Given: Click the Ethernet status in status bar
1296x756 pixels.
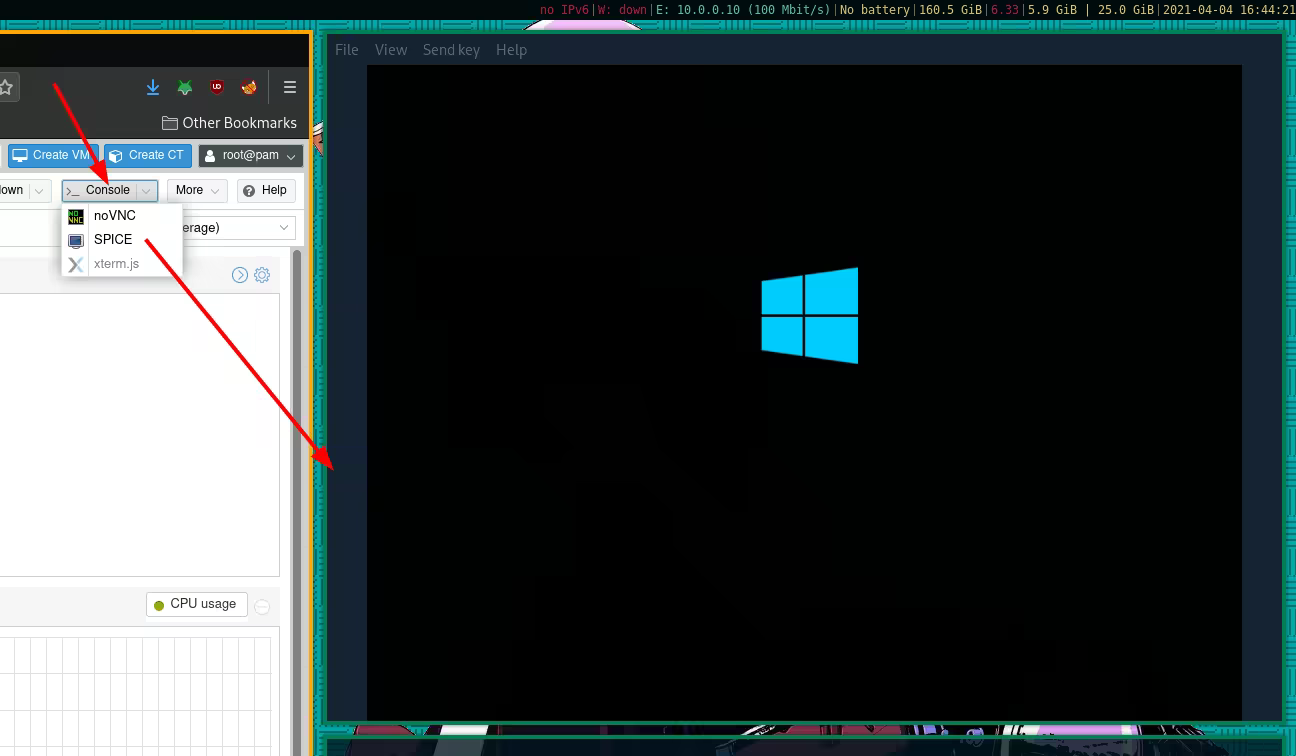Looking at the screenshot, I should (x=745, y=10).
